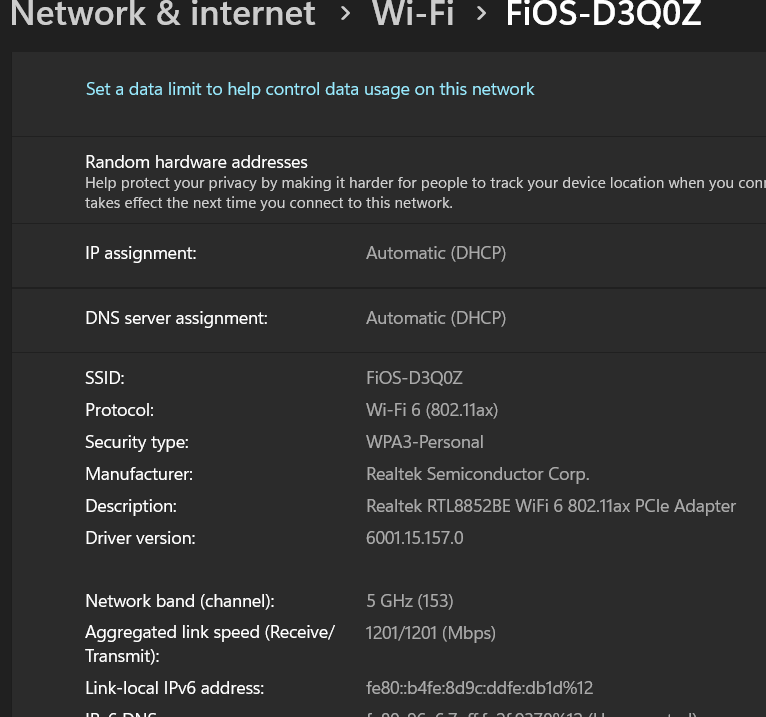
Task: Open the Wi-Fi breadcrumb page
Action: (412, 14)
